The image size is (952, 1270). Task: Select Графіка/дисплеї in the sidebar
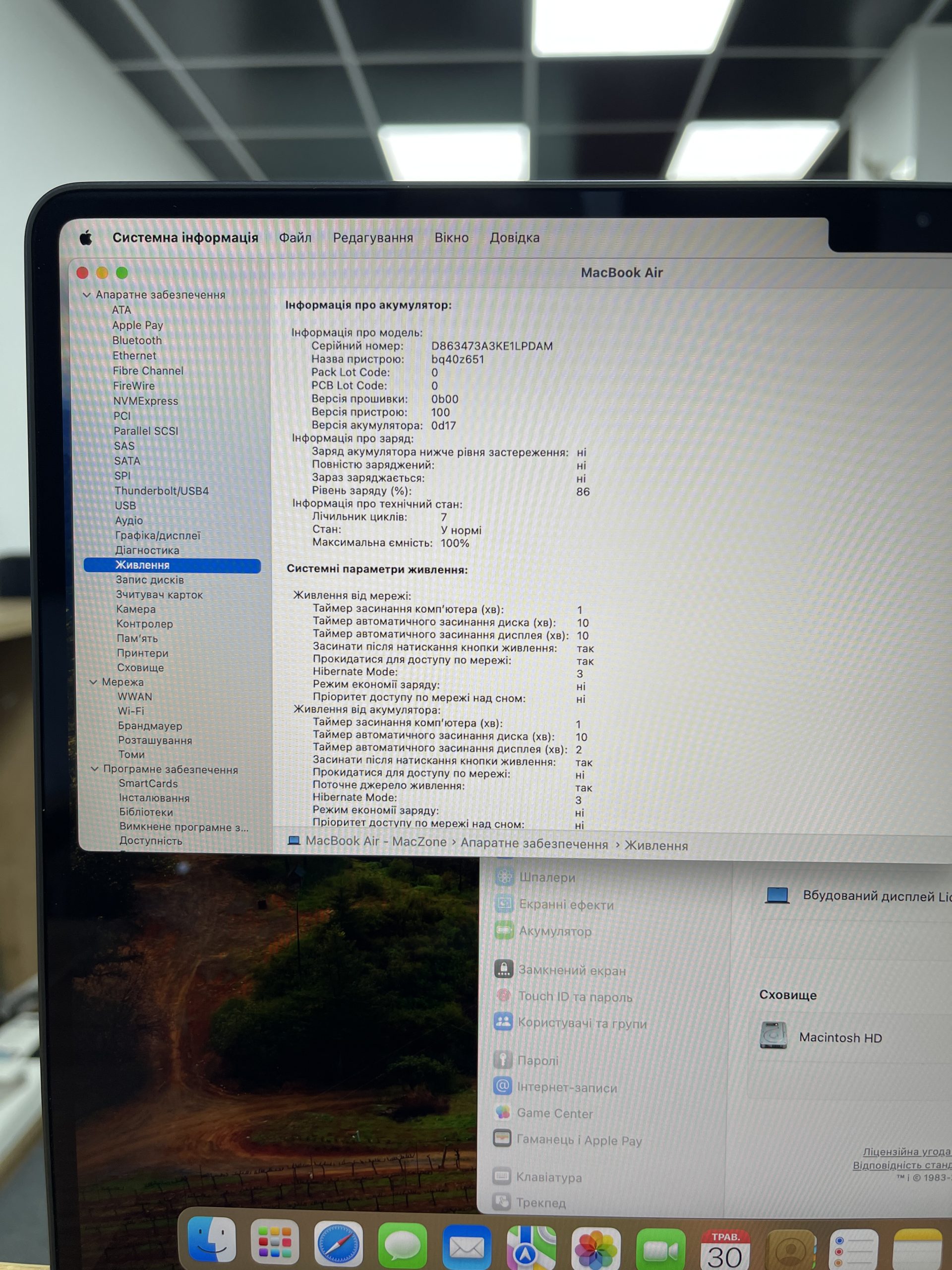coord(158,535)
